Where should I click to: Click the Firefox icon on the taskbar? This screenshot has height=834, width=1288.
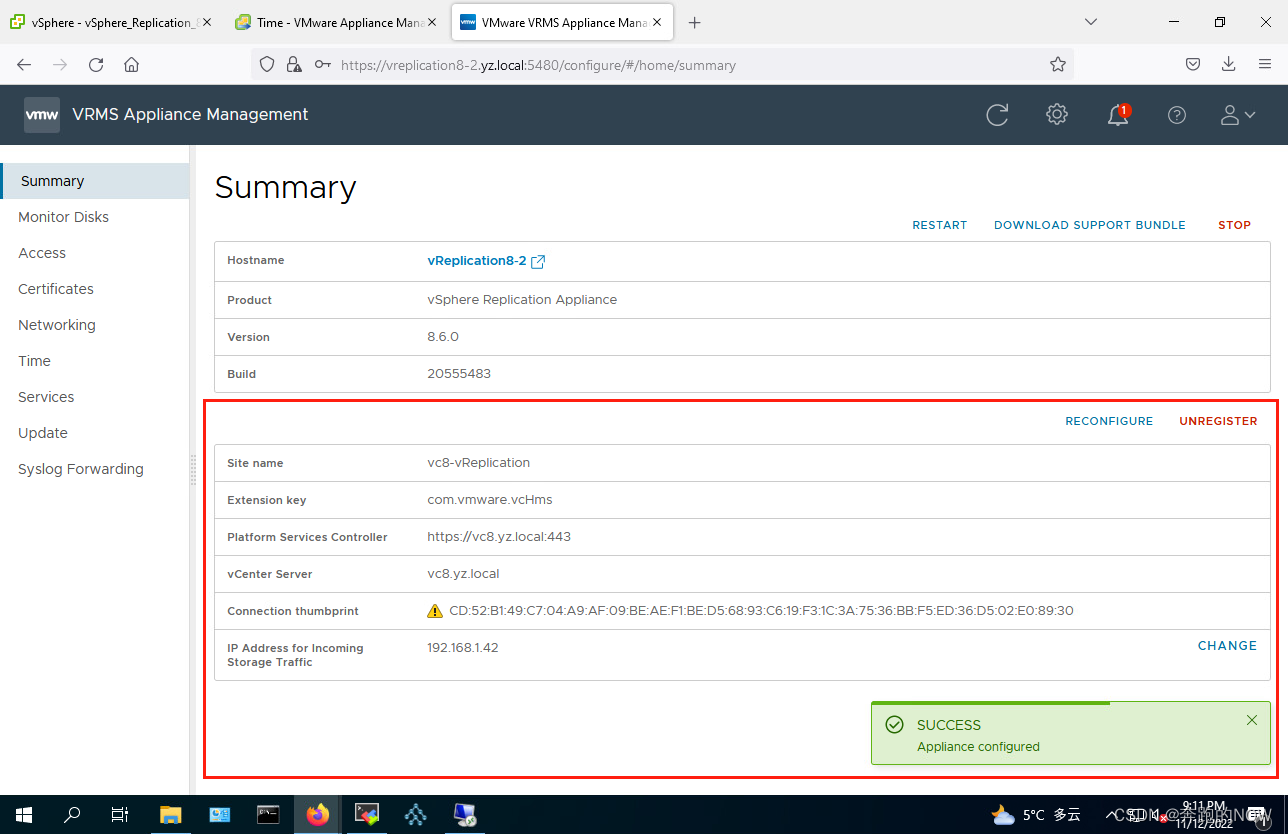(x=318, y=815)
